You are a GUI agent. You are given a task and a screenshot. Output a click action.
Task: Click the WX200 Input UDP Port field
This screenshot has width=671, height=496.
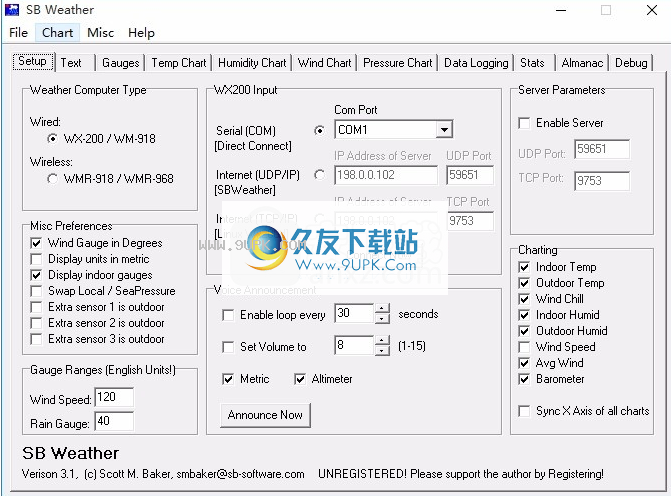click(469, 175)
